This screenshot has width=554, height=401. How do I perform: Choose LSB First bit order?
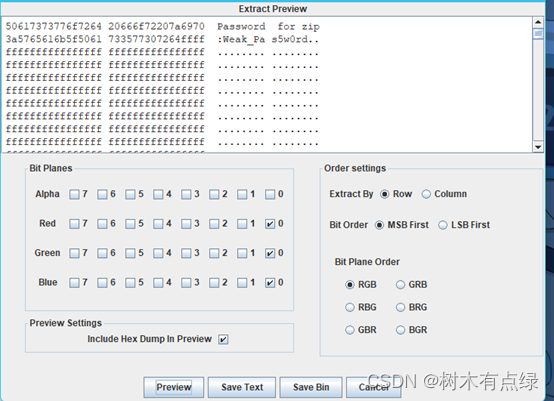coord(443,225)
